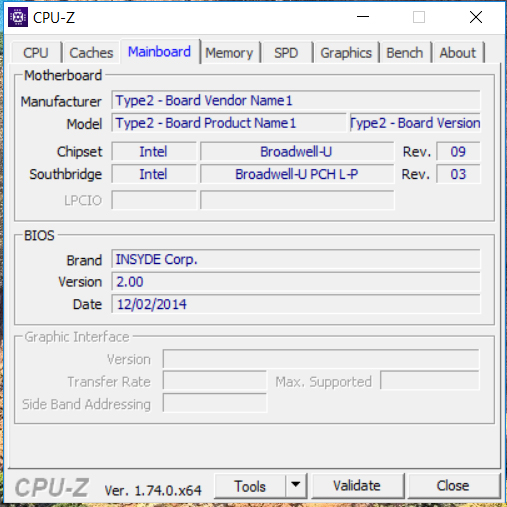Image resolution: width=507 pixels, height=507 pixels.
Task: Click the Southbridge Broadwell-U PCH L-P field
Action: 297,174
